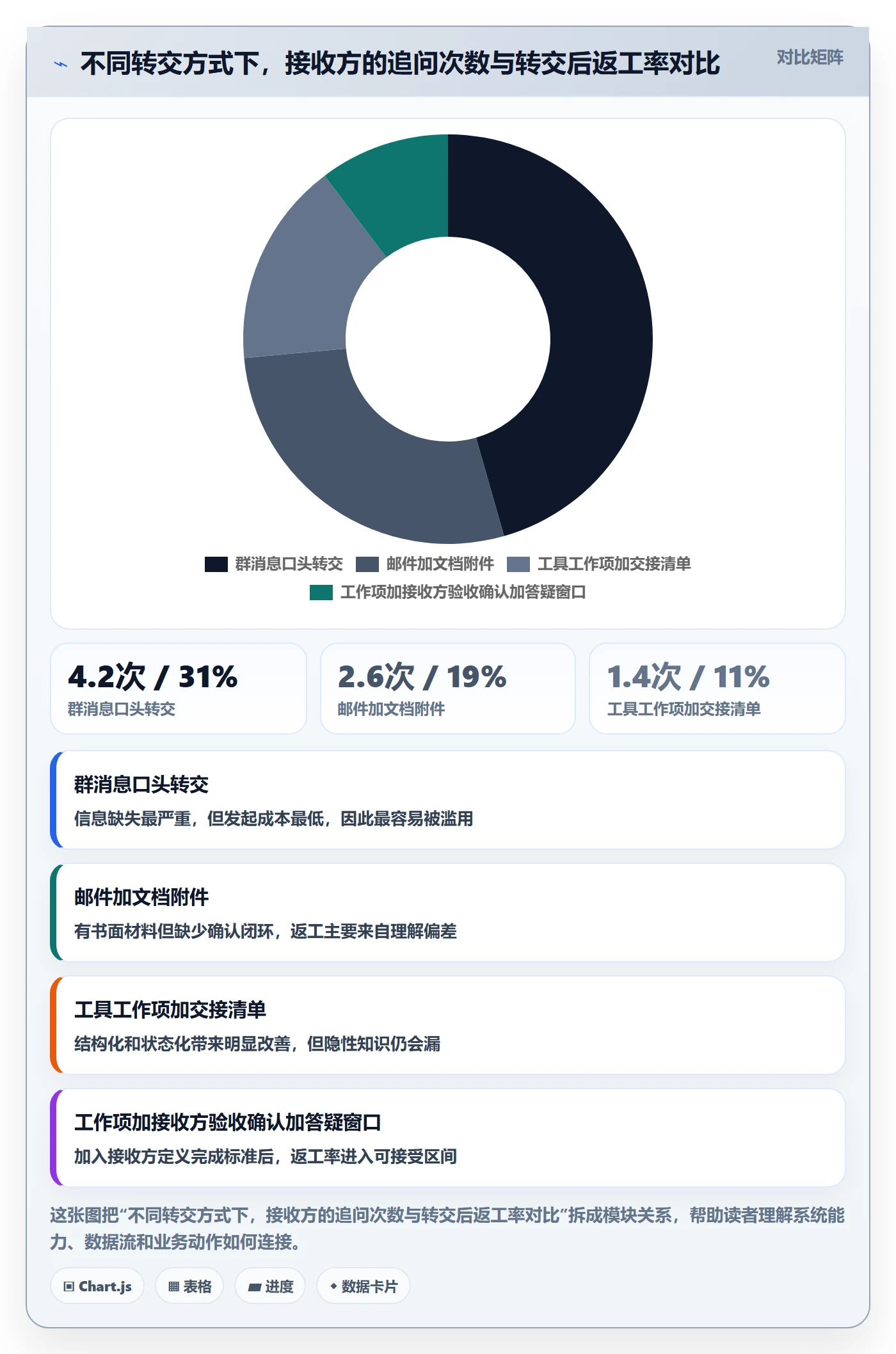Click the square icon in Chart.js chip
896x1354 pixels.
pos(69,1287)
